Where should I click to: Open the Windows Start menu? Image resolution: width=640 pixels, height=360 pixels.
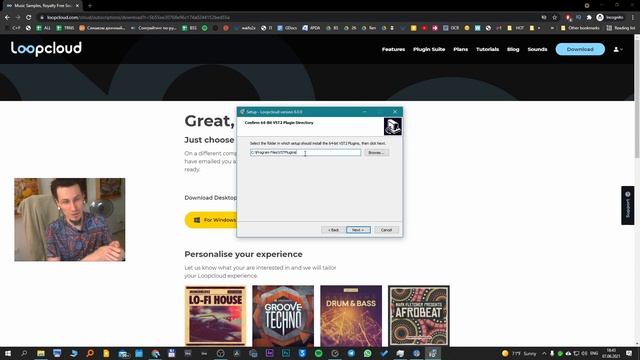8,353
